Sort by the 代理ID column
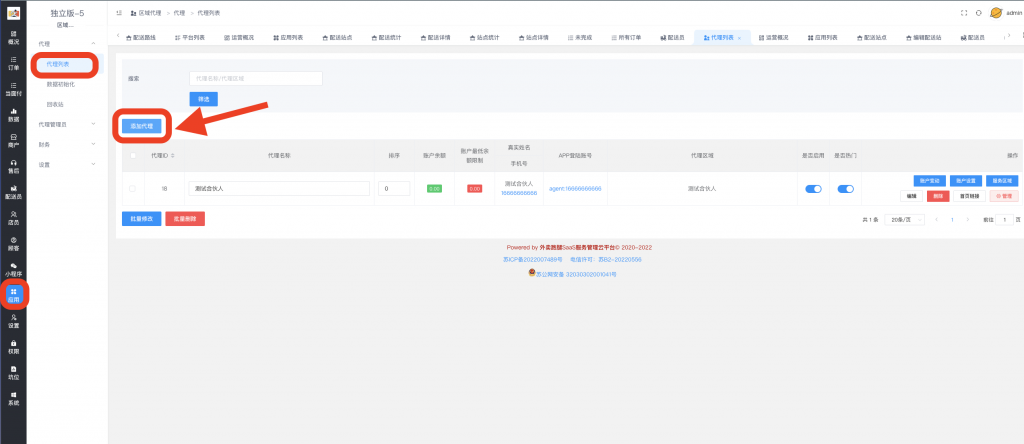Screen dimensions: 1024x444 [172, 155]
